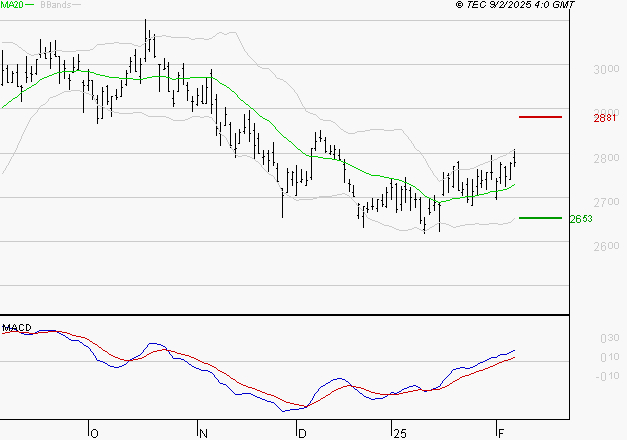Click the -010 MACD axis label
Viewport: 627px width, 440px height.
[607, 376]
